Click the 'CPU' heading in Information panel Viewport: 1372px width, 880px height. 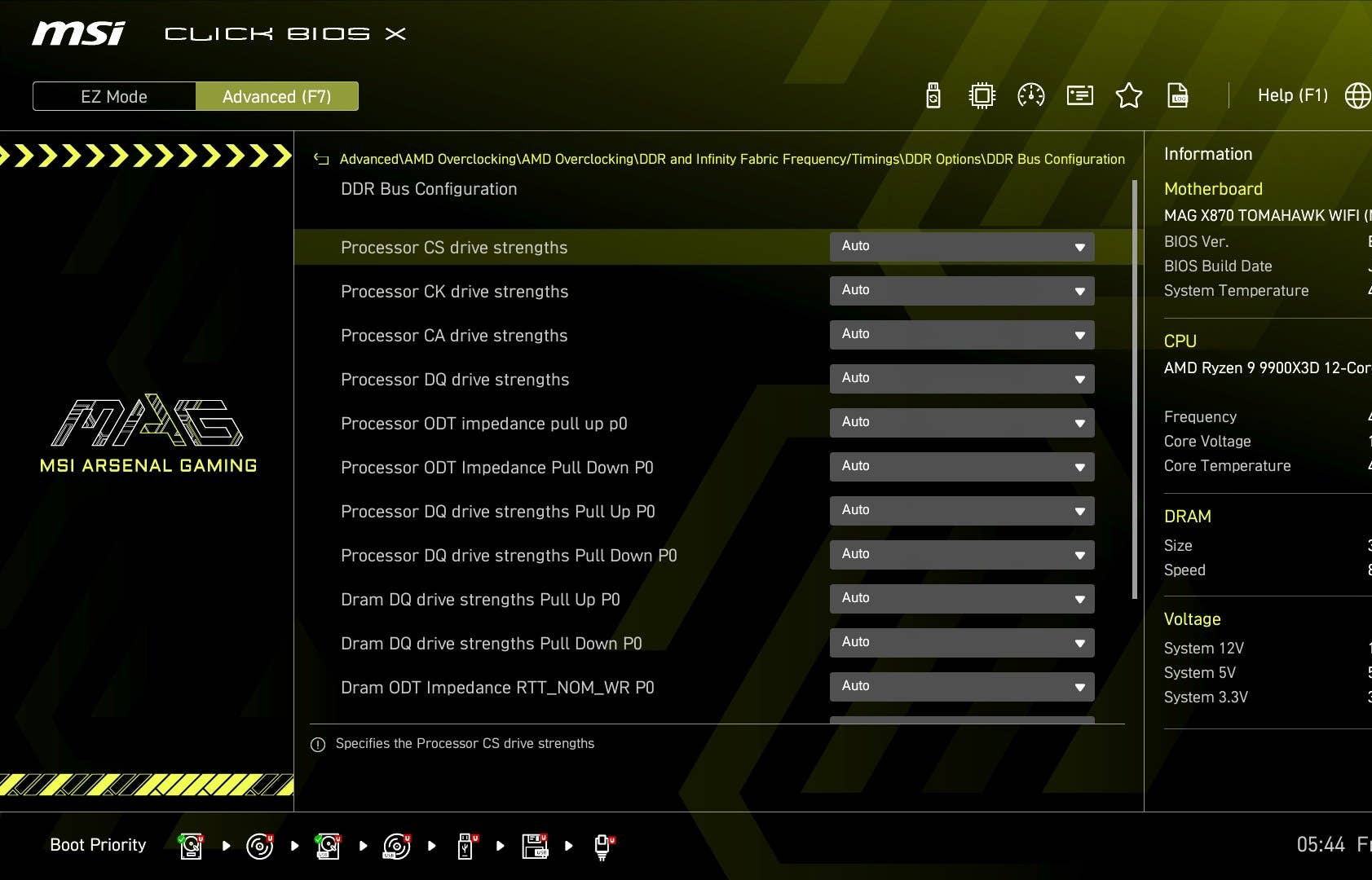point(1180,341)
